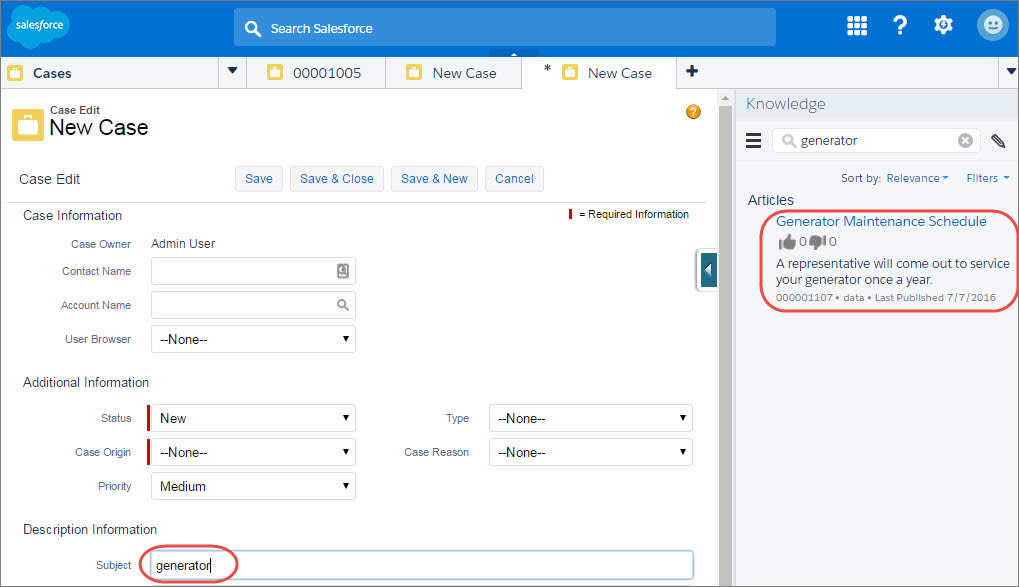The width and height of the screenshot is (1019, 587).
Task: Switch to the 00001005 tab
Action: point(316,73)
